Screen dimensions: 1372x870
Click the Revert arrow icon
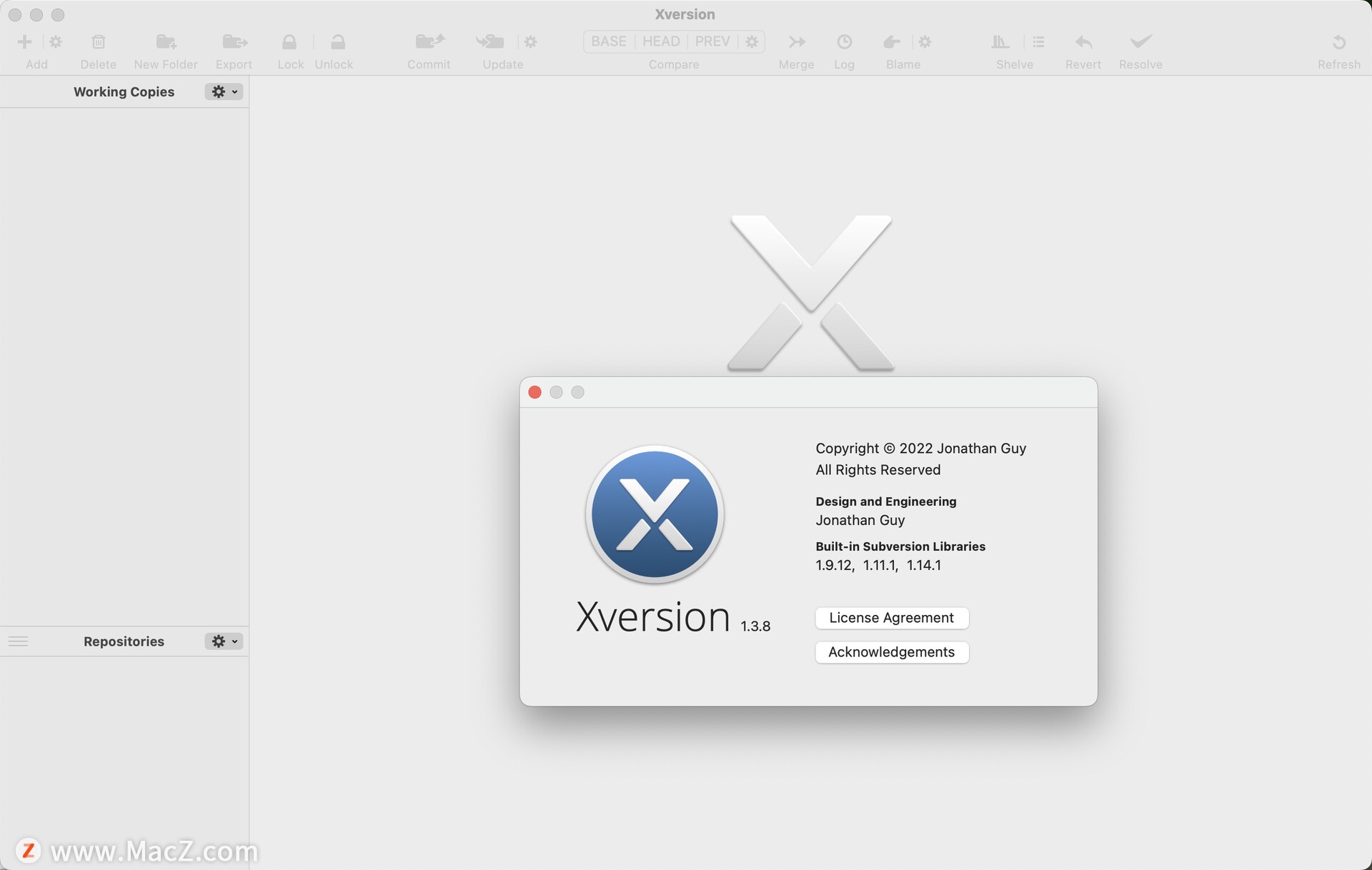pyautogui.click(x=1083, y=42)
